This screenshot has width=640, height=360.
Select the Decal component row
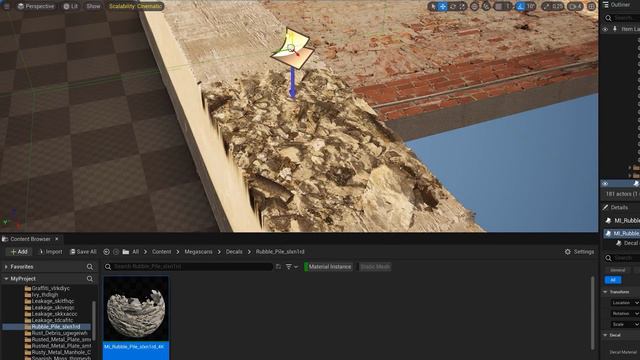point(627,243)
